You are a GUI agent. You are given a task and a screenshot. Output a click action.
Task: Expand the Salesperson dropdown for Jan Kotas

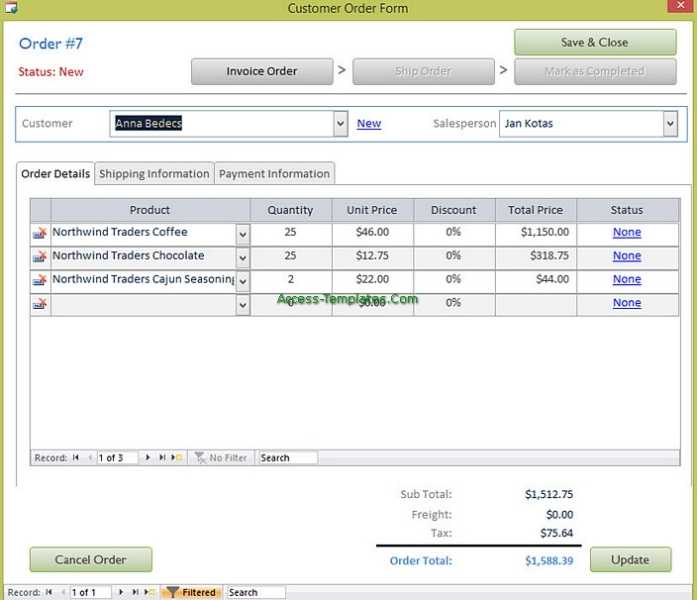[x=669, y=124]
